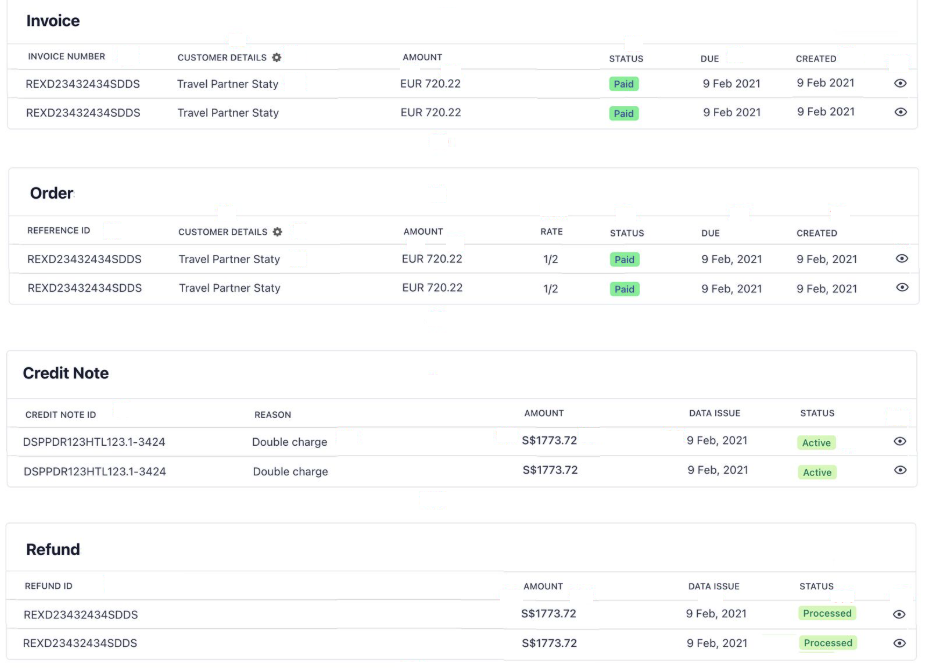View details of the second Order row via eye icon
Image resolution: width=928 pixels, height=670 pixels.
click(x=901, y=287)
